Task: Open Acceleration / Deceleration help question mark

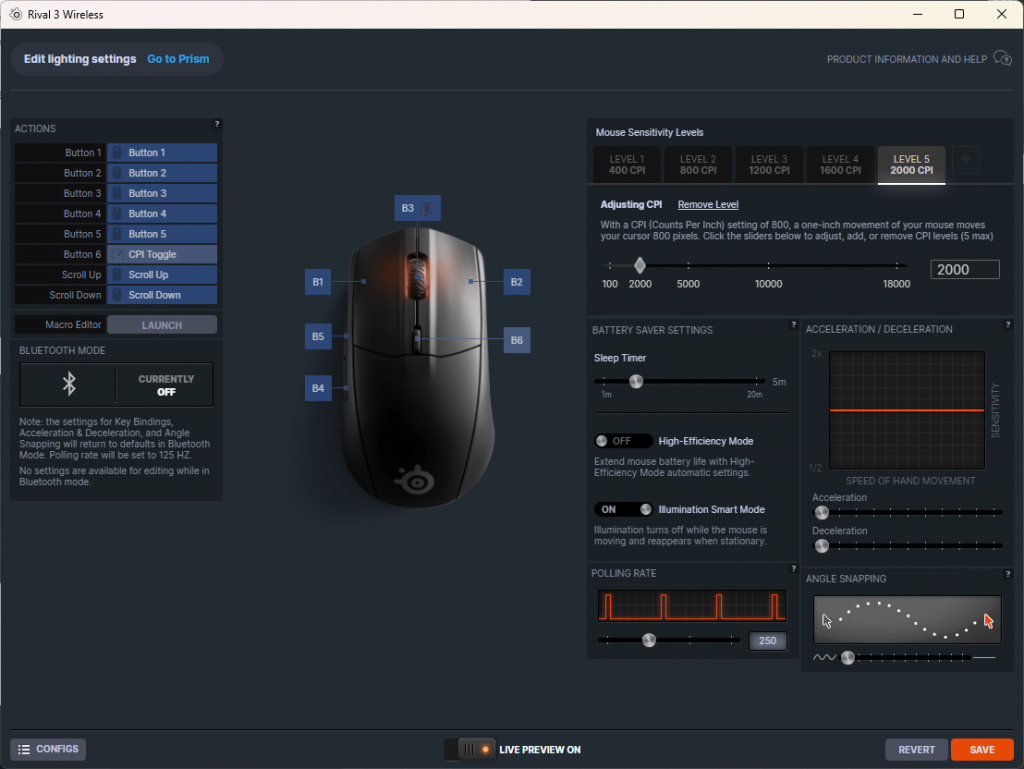Action: (x=1008, y=324)
